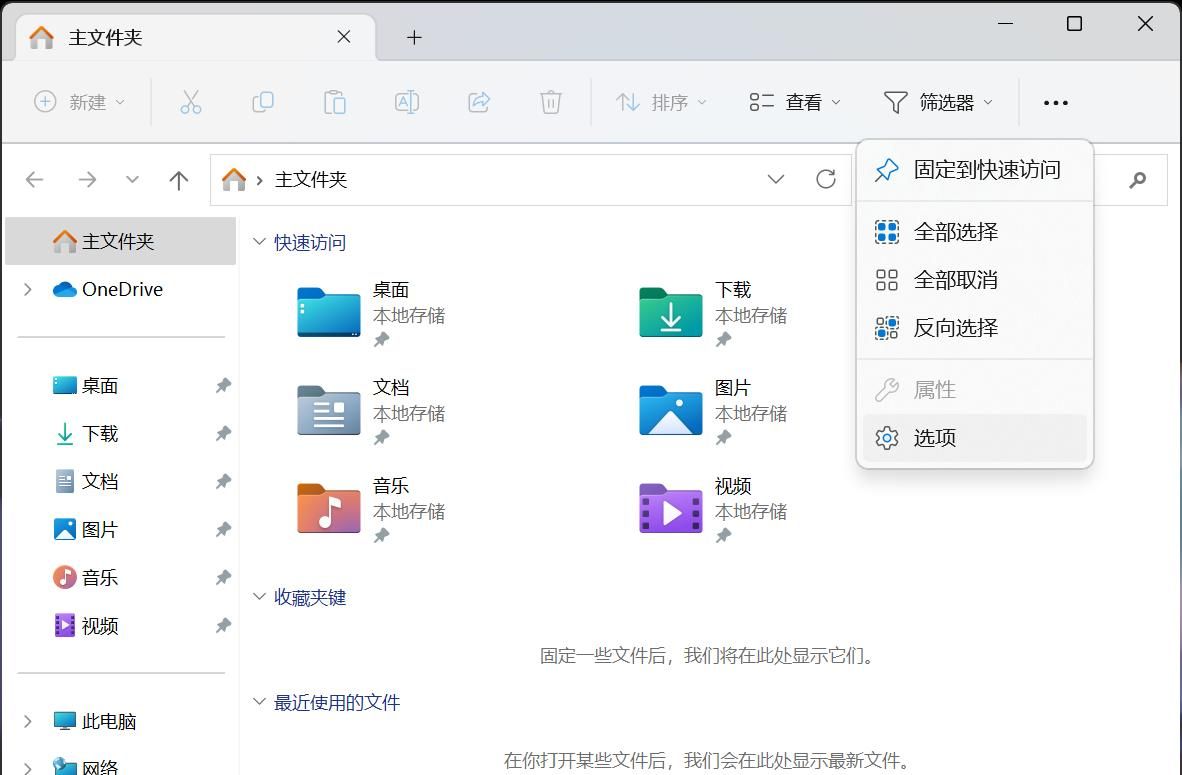Screen dimensions: 1182x775
Task: Select the 主文件夹 tab
Action: tap(194, 38)
